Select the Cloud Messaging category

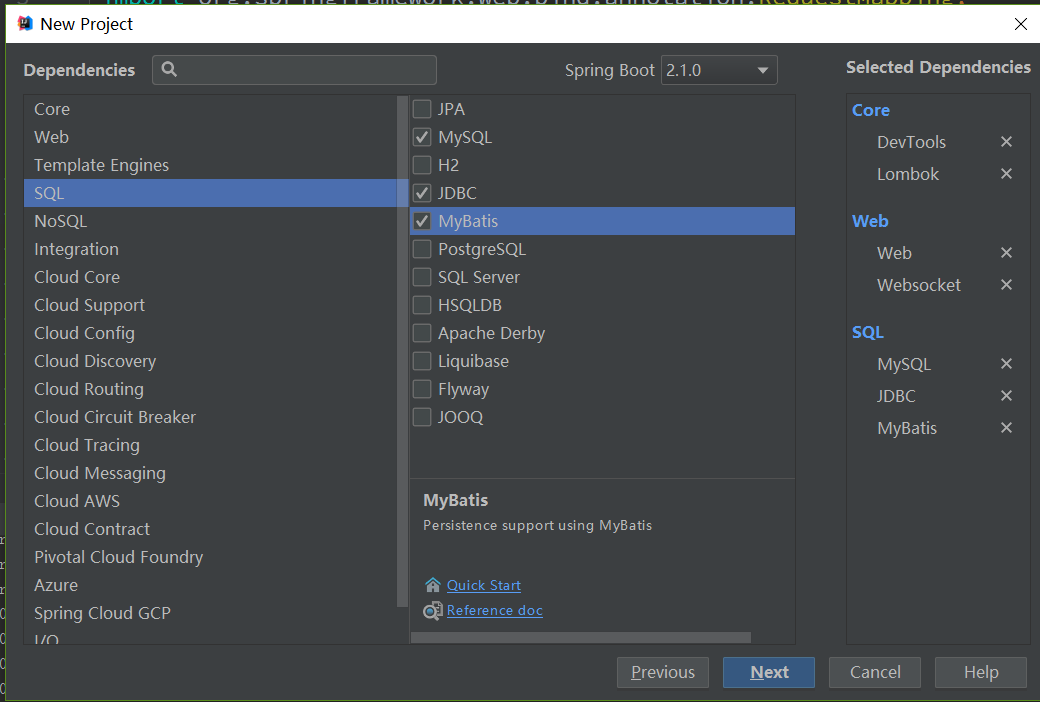click(x=210, y=473)
